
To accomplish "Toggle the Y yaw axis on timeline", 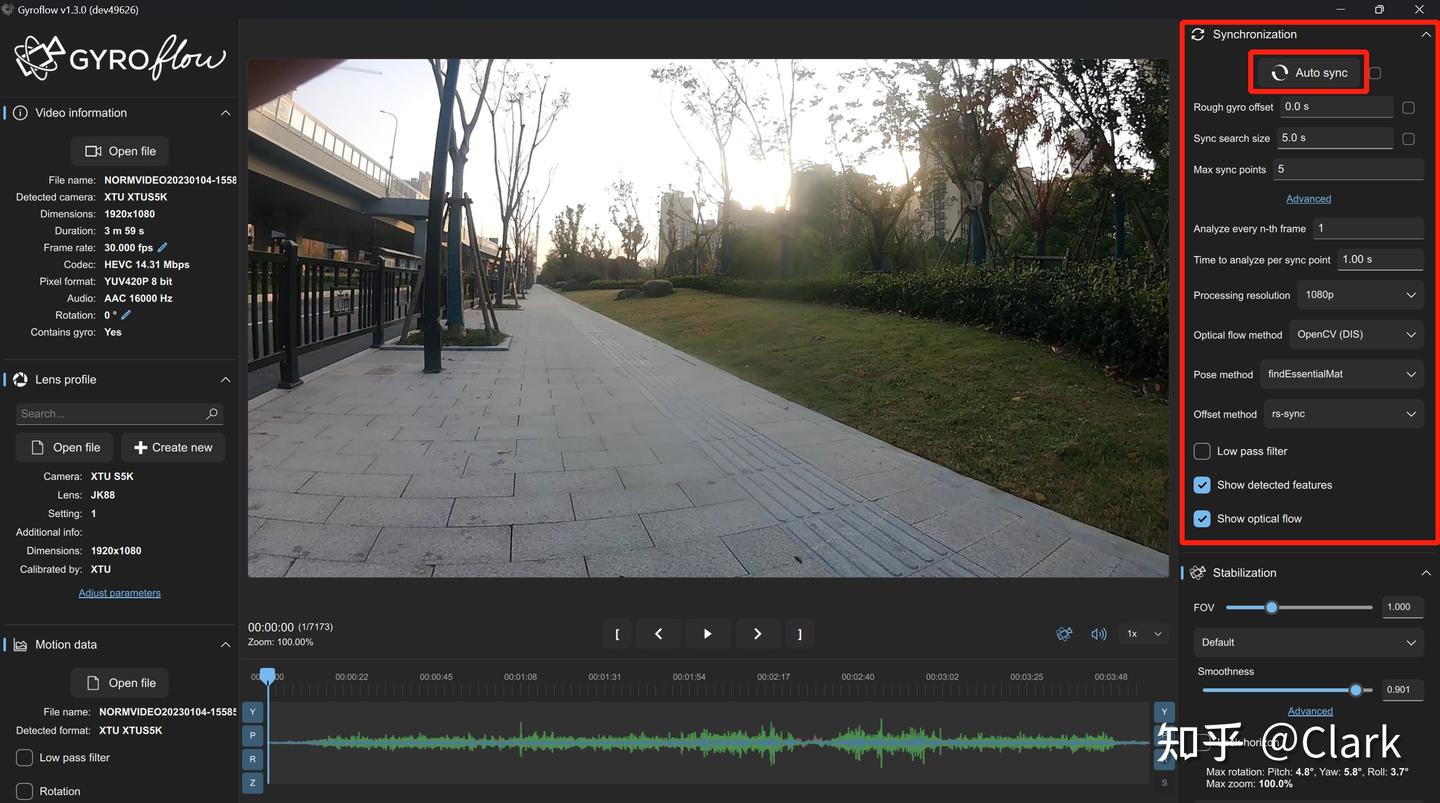I will [x=252, y=712].
